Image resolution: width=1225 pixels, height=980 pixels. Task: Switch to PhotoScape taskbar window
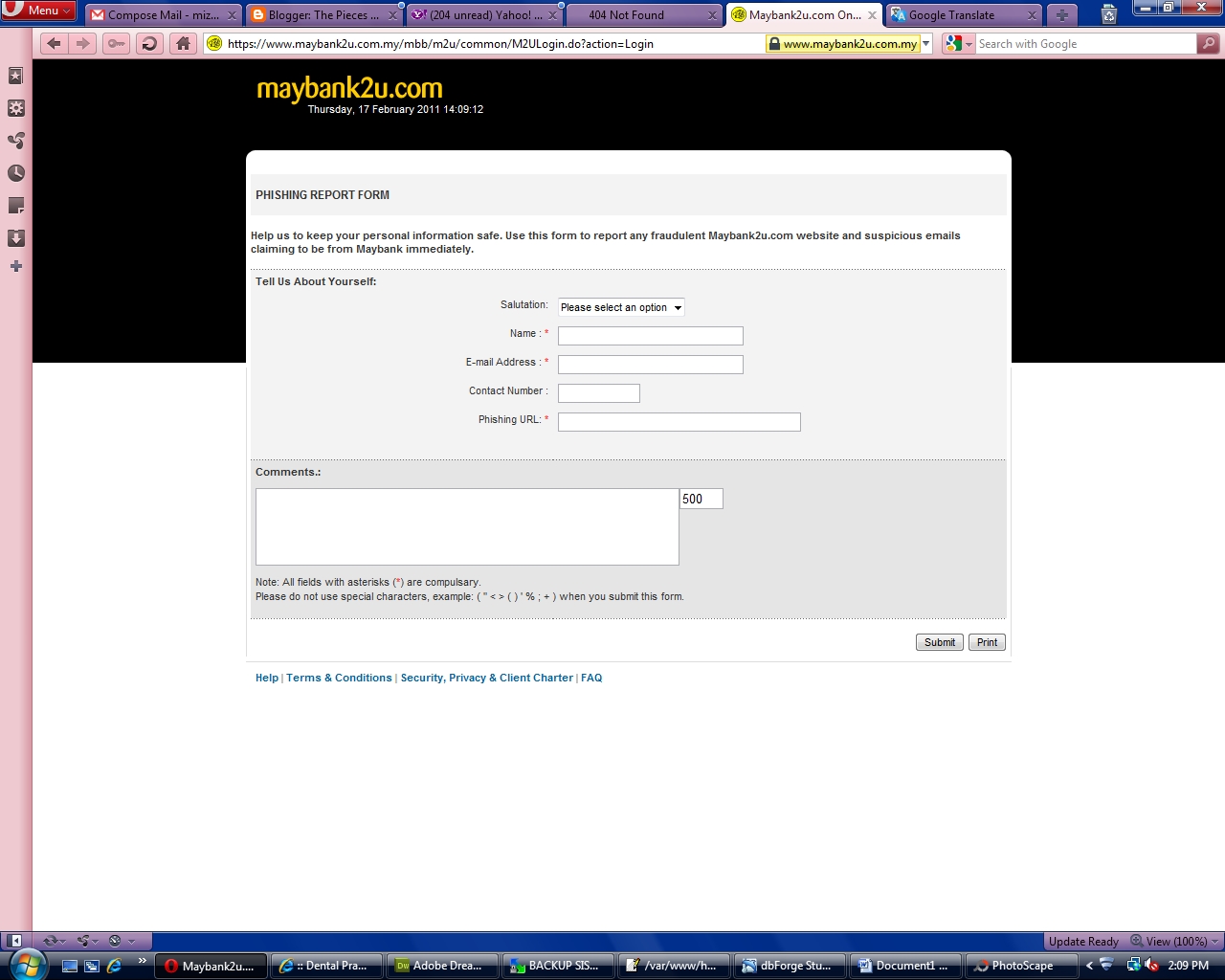1022,966
